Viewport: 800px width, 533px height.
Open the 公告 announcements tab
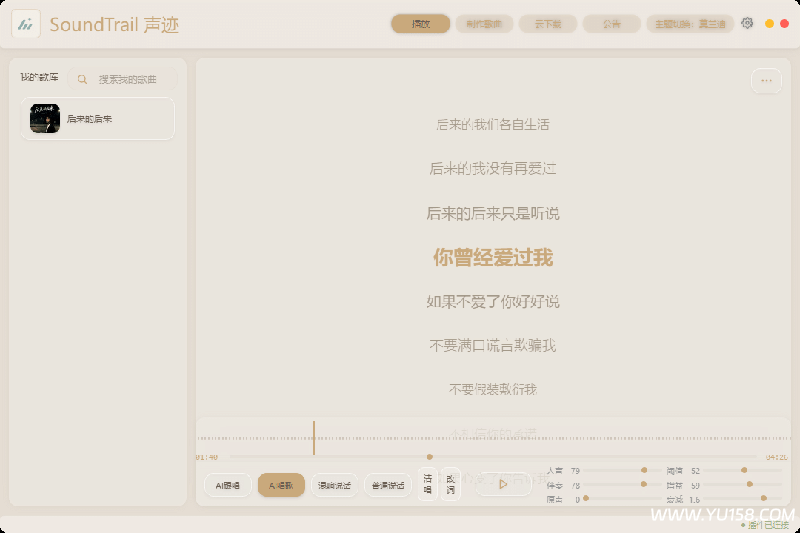click(611, 24)
